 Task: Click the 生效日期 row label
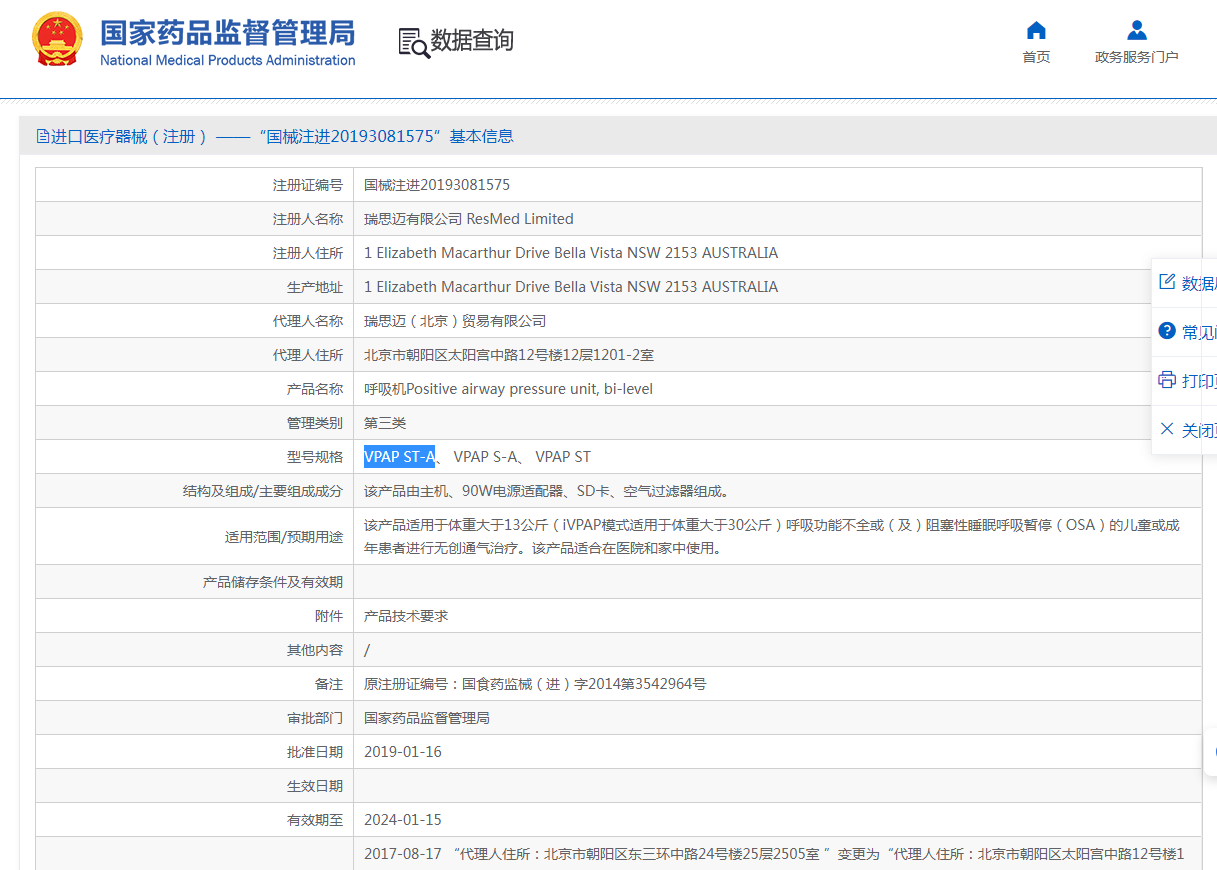tap(315, 786)
